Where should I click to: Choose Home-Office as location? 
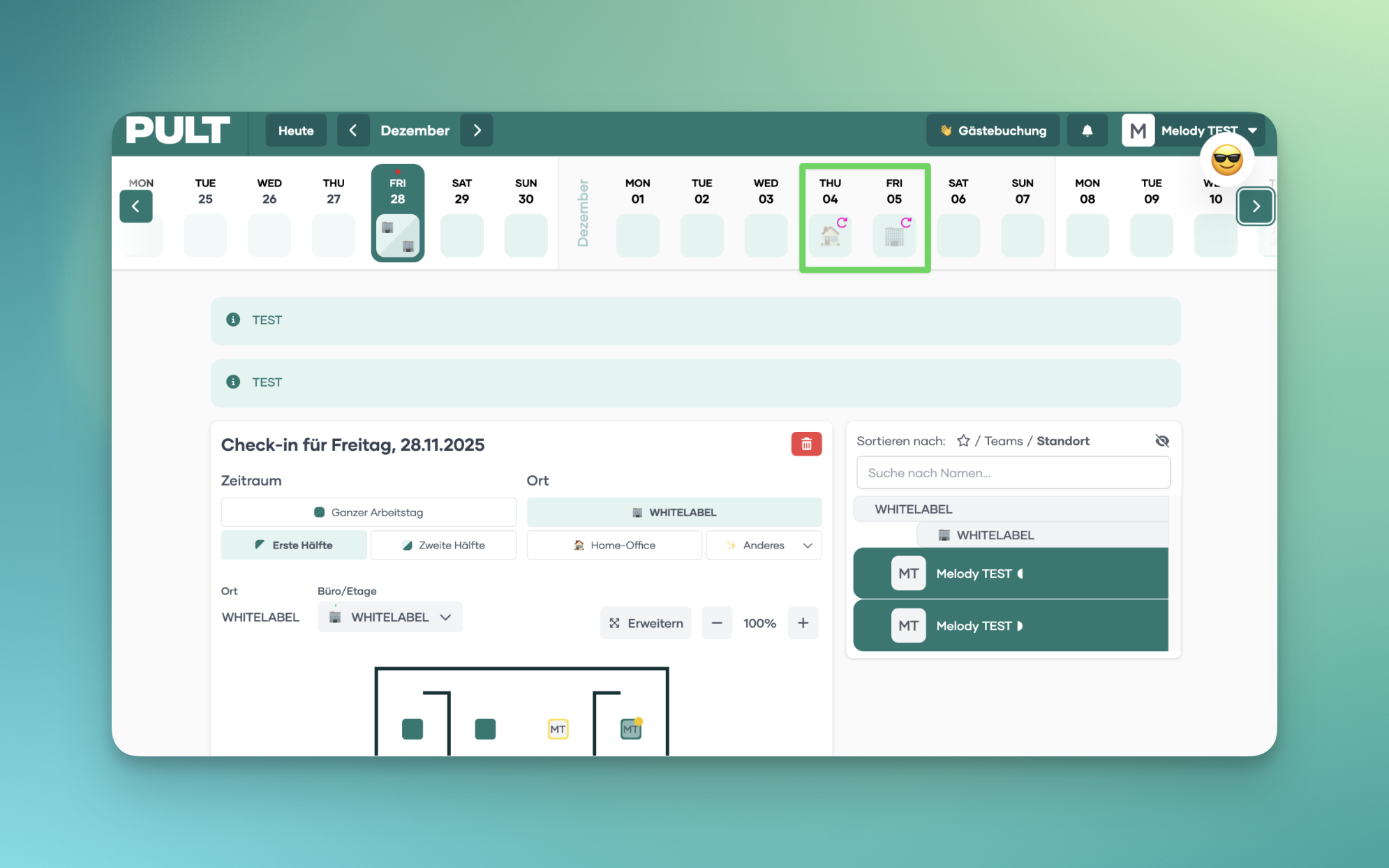pyautogui.click(x=614, y=545)
